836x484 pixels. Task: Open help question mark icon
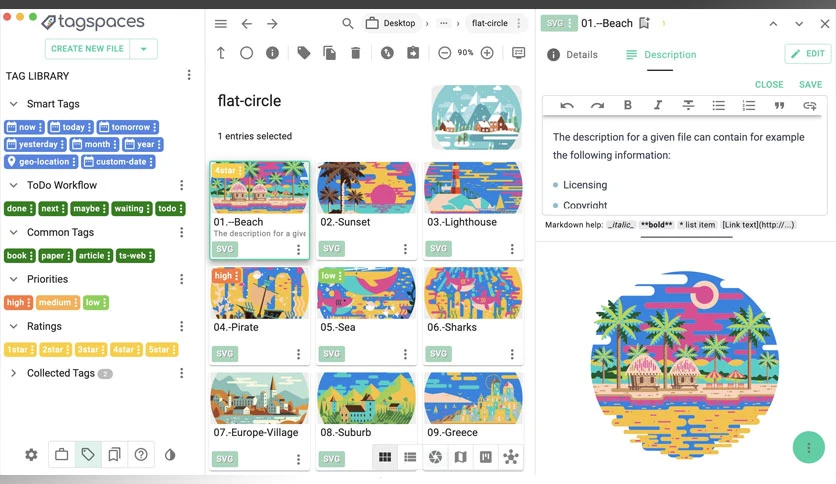[141, 455]
